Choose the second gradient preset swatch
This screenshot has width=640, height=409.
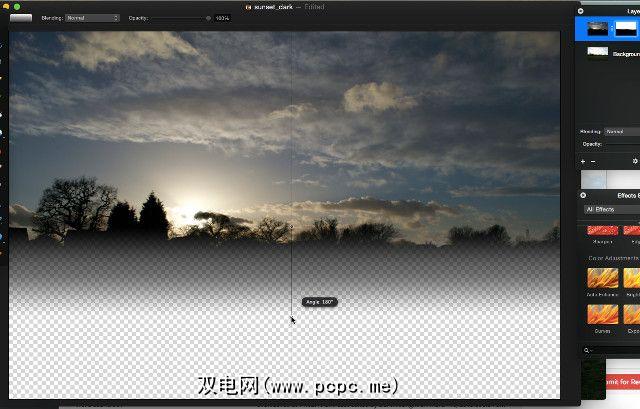[624, 180]
